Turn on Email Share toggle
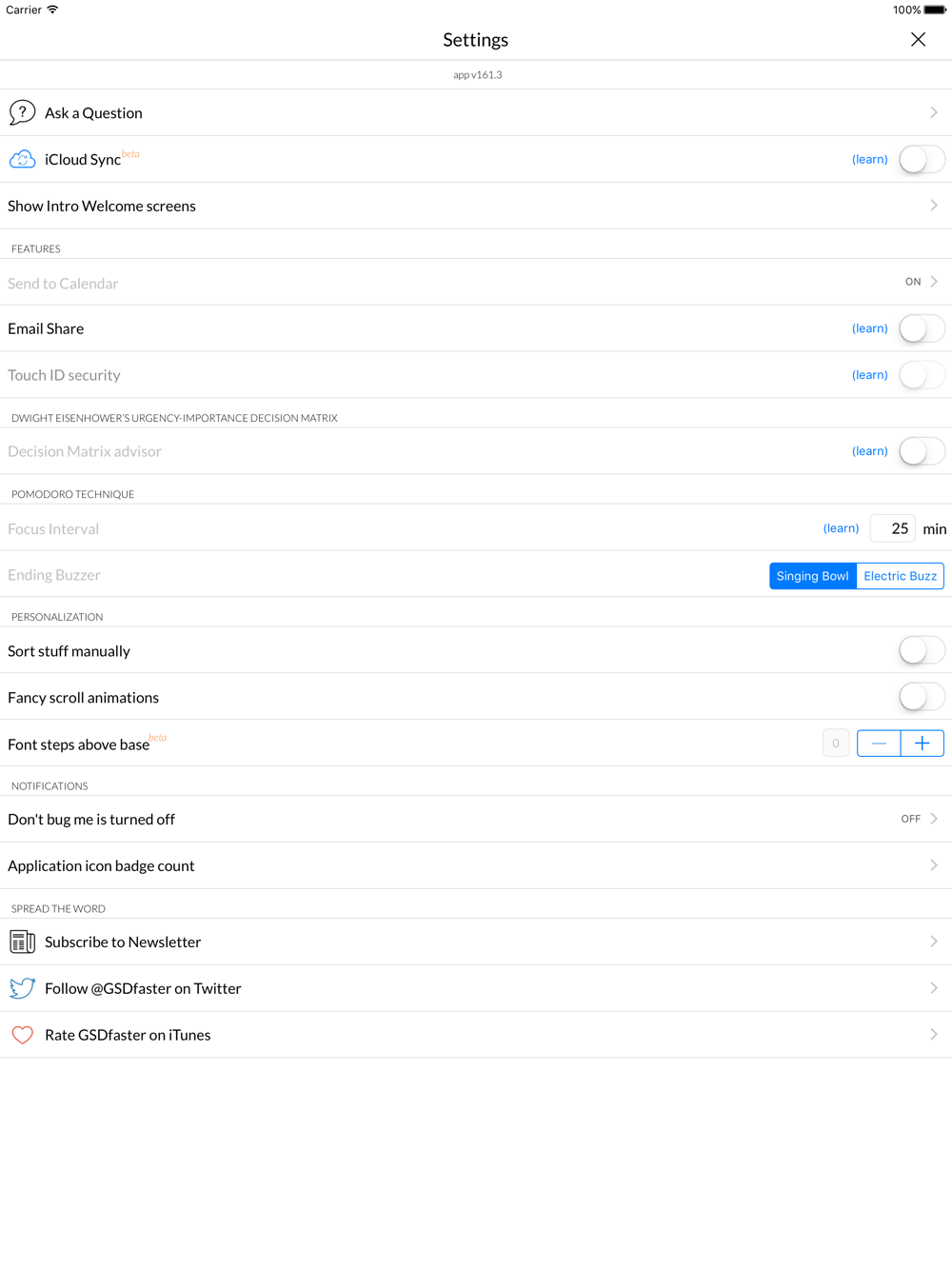This screenshot has height=1270, width=952. [921, 328]
